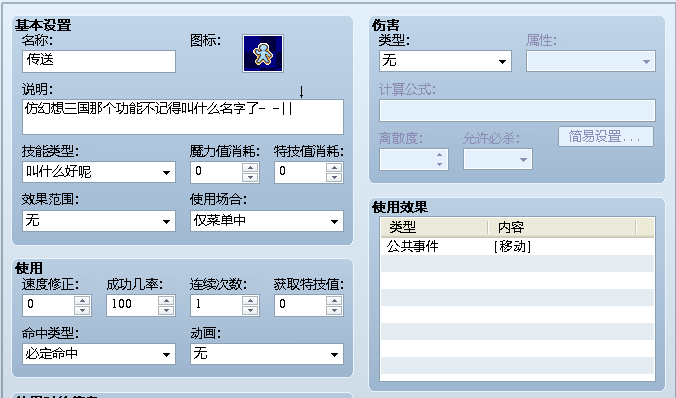Decrease 成功几率 with down arrow
The width and height of the screenshot is (676, 398).
point(166,310)
